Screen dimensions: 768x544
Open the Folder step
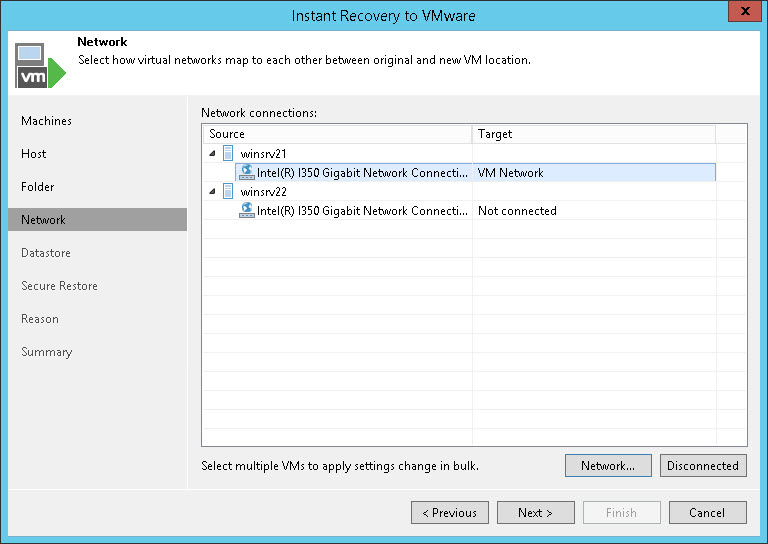[x=38, y=187]
